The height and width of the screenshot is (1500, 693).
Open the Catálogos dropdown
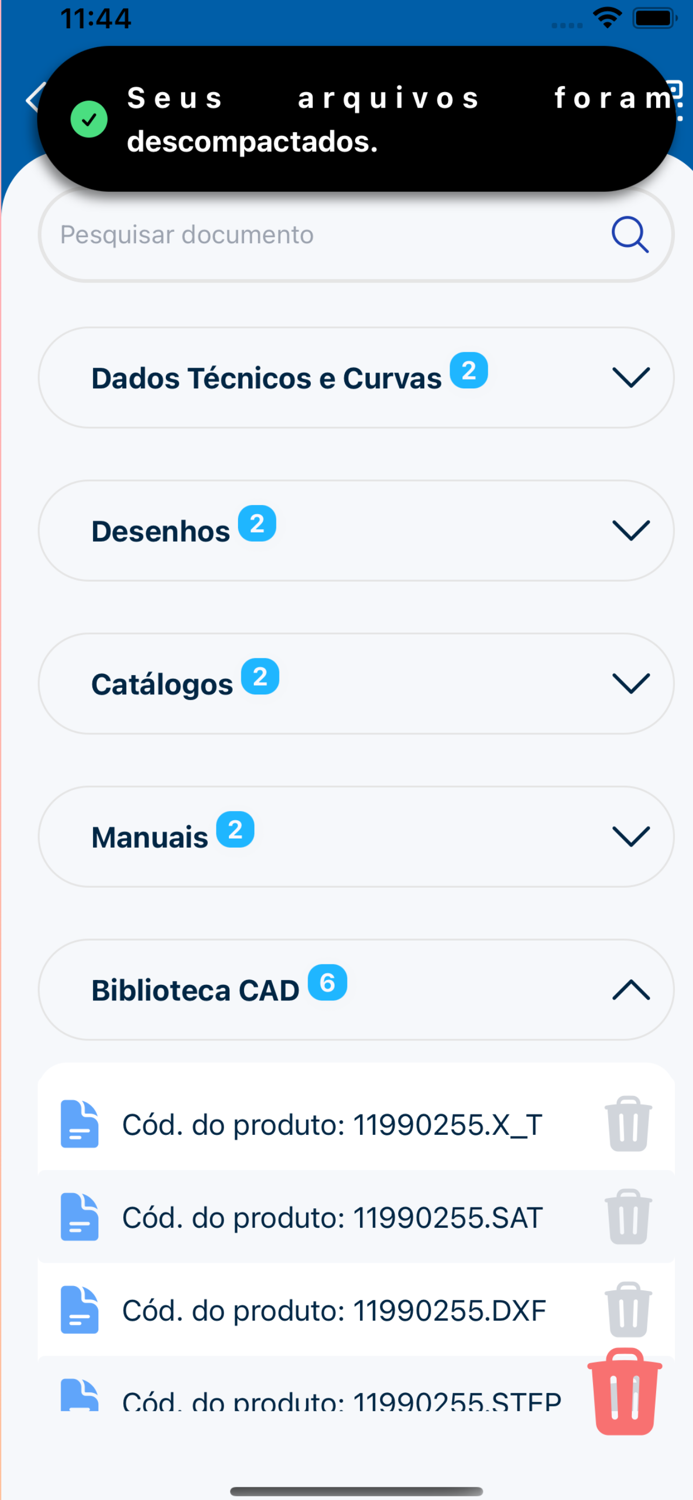630,683
